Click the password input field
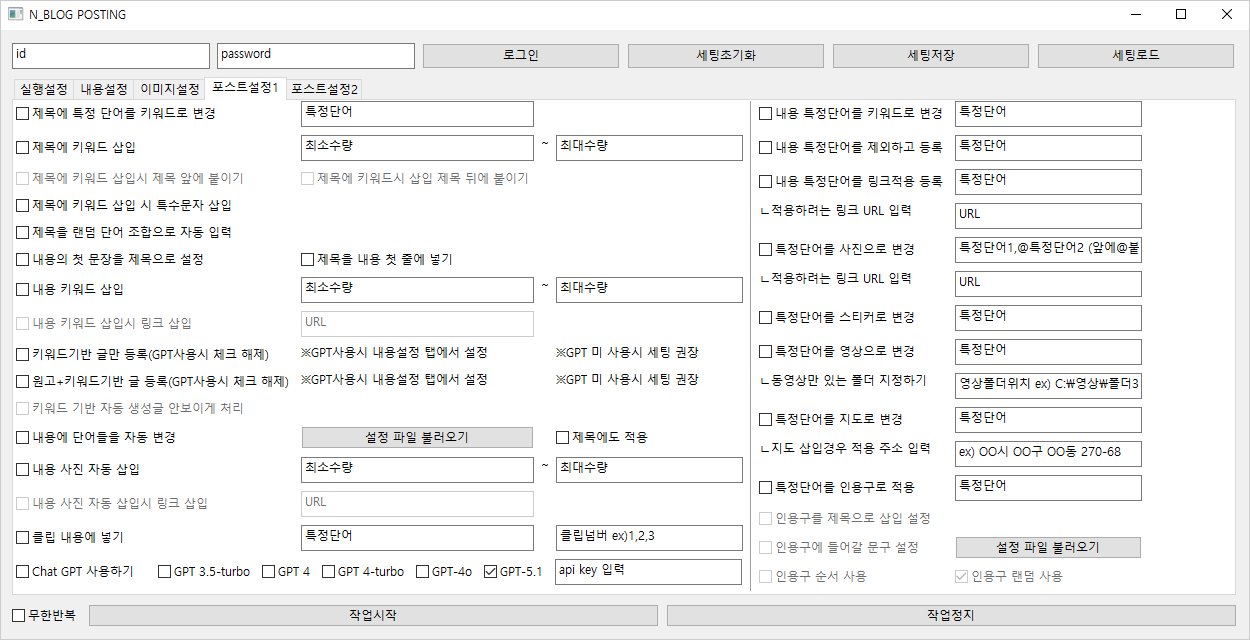 [x=315, y=56]
